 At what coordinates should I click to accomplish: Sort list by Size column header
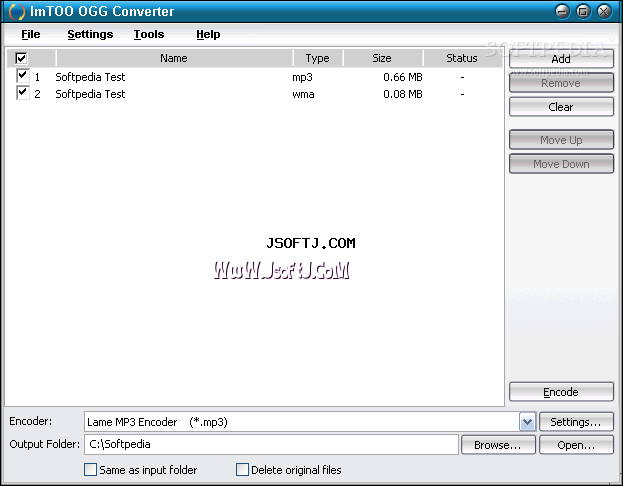382,58
